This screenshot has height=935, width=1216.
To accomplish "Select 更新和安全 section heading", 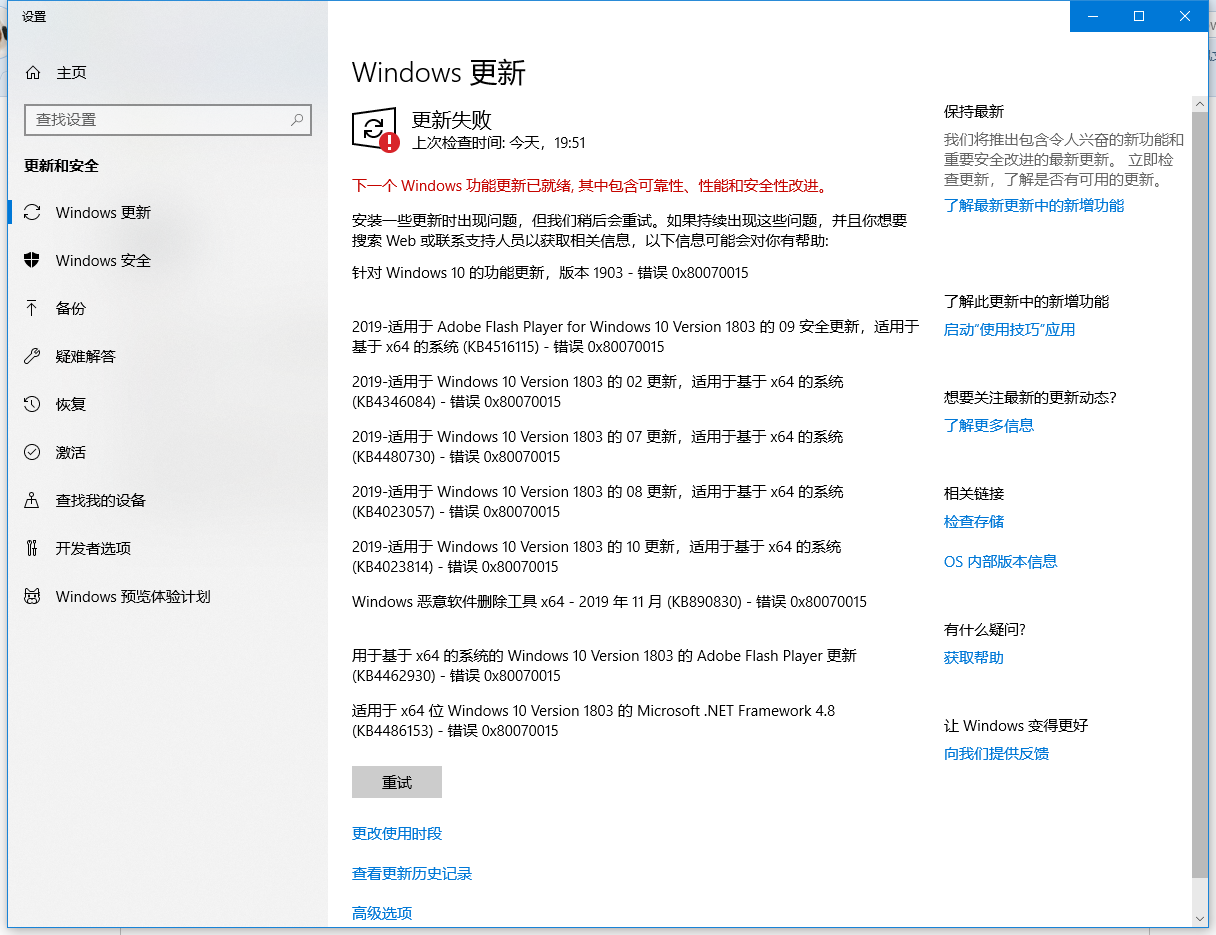I will pos(62,166).
